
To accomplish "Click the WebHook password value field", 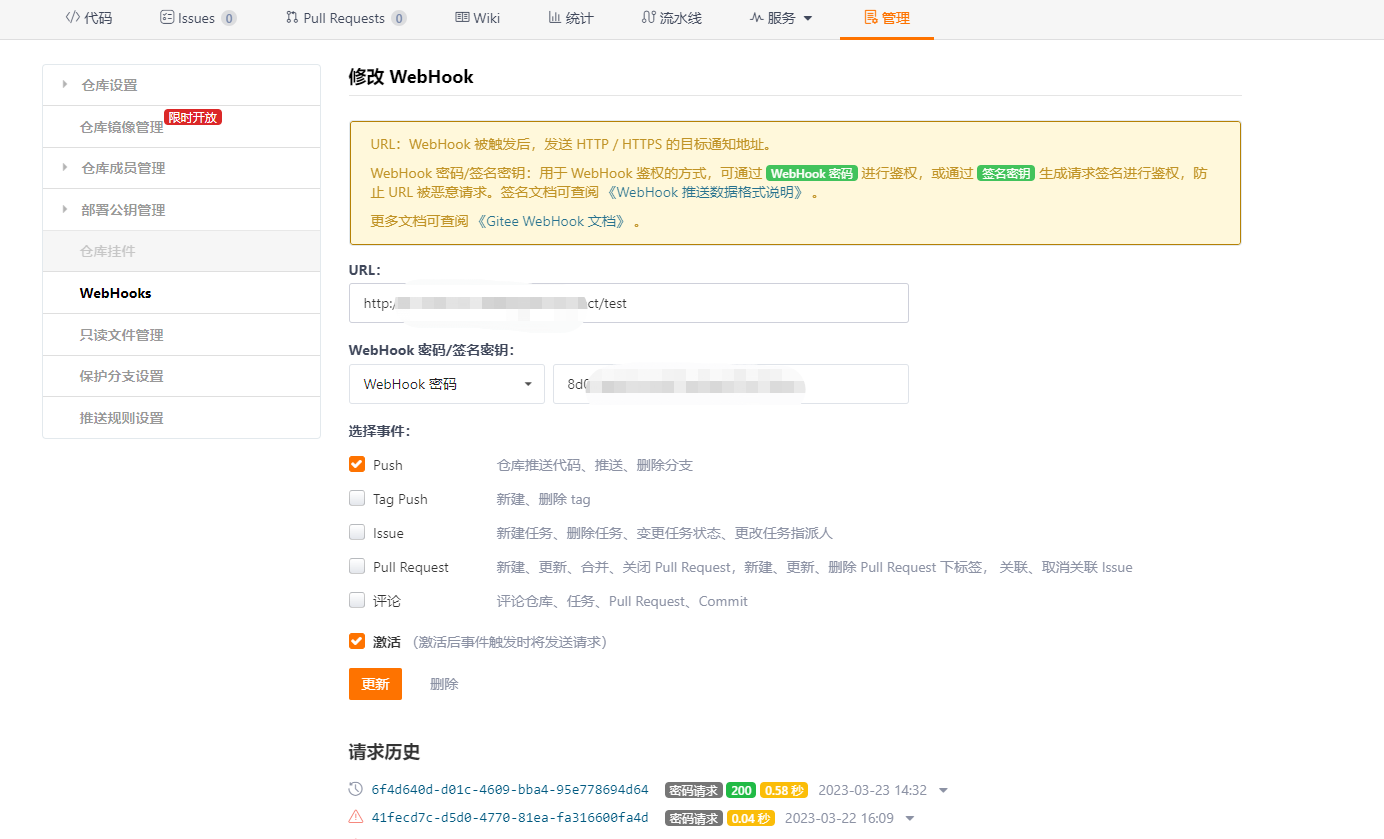I will click(730, 384).
